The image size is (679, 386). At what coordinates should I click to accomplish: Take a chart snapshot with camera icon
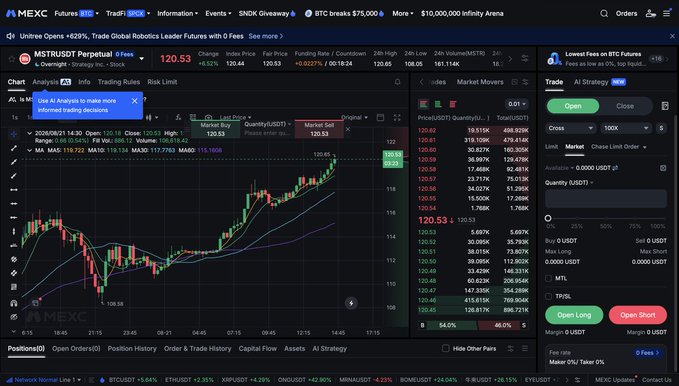coord(208,117)
